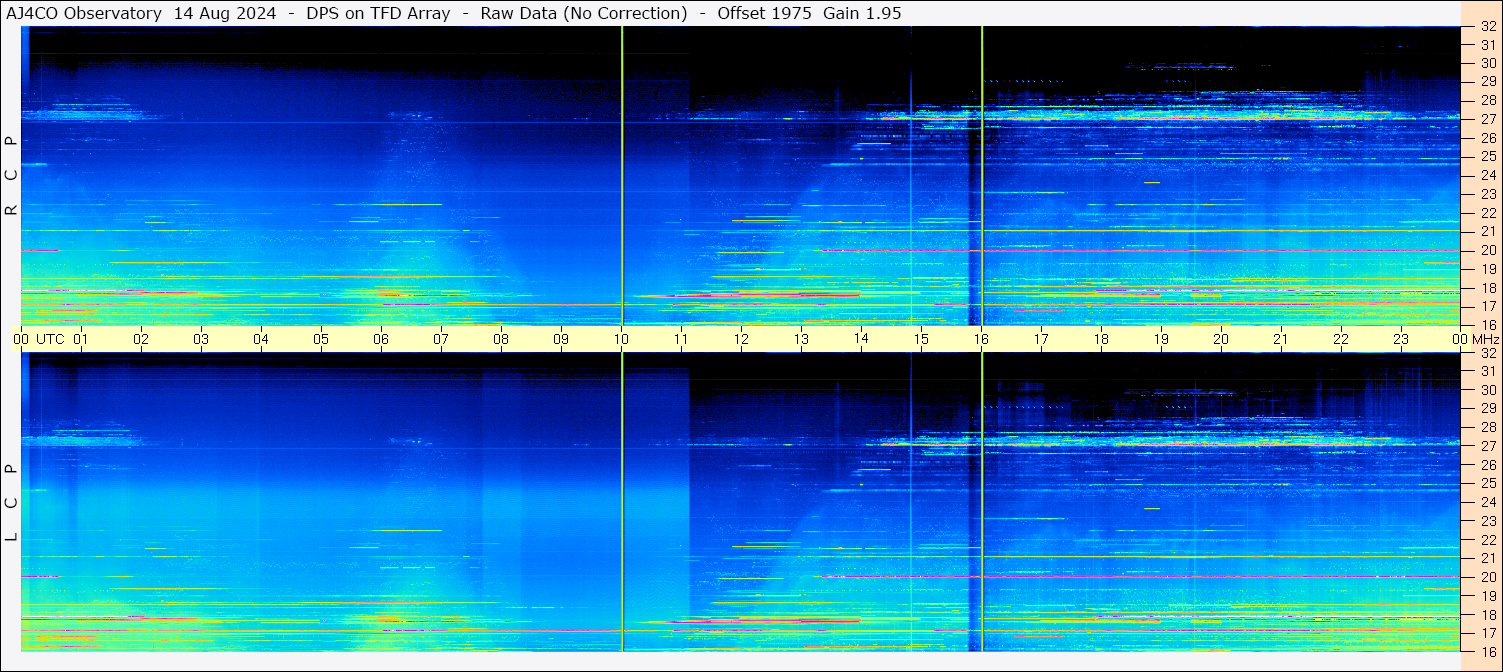Click the 10 hour label on time axis
The height and width of the screenshot is (672, 1503).
(621, 339)
